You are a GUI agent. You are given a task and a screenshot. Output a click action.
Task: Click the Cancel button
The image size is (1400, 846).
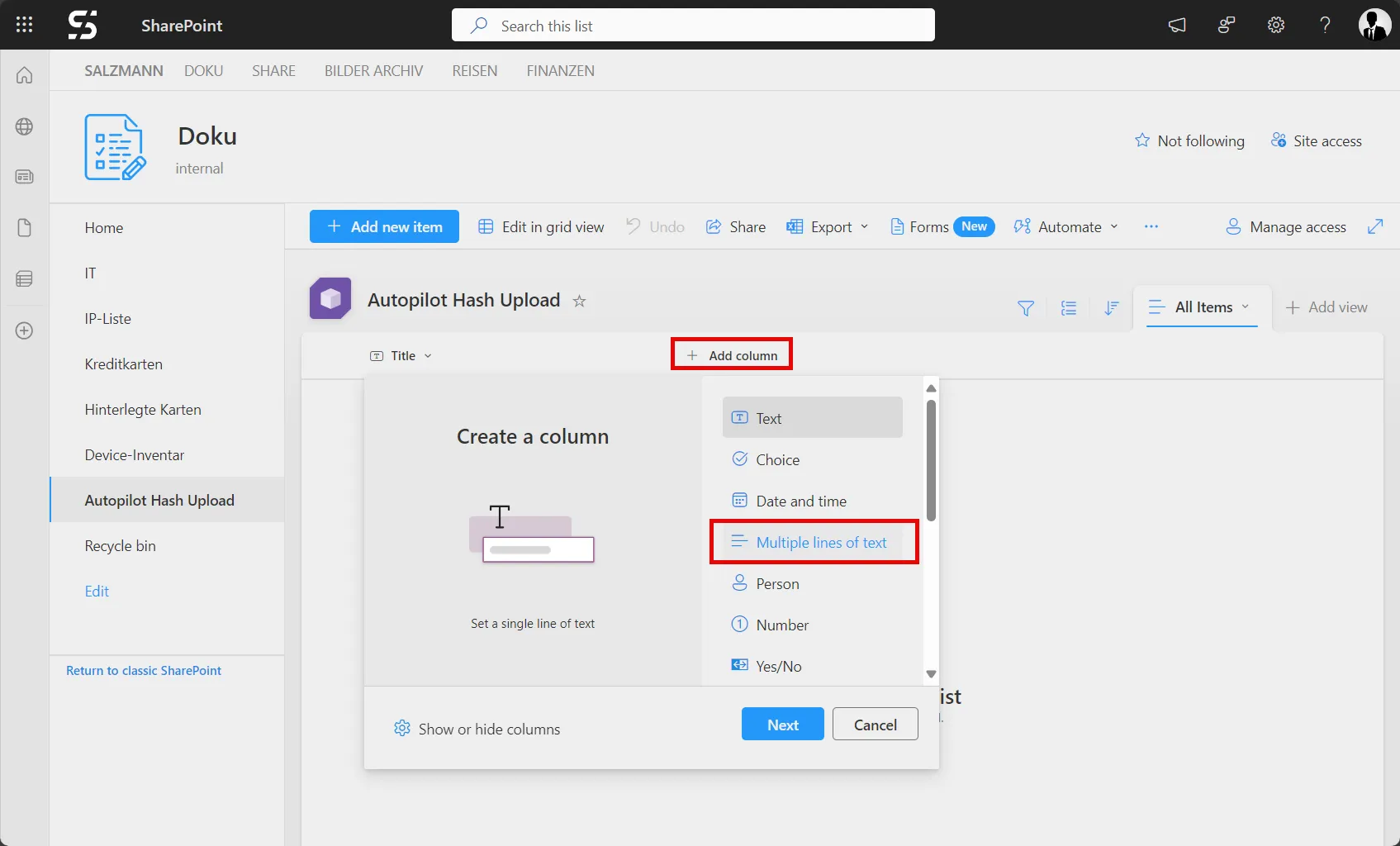tap(876, 724)
